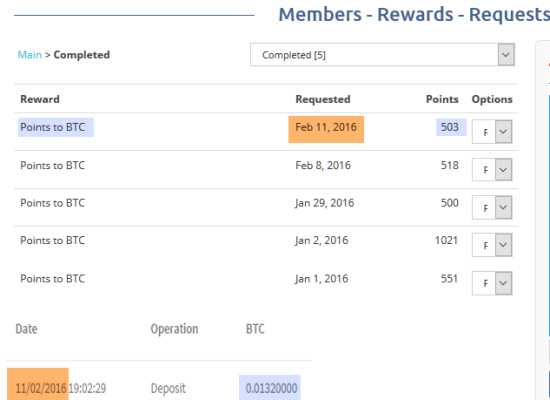Click the Reward column header
Screen dimensions: 550x400
(40, 99)
